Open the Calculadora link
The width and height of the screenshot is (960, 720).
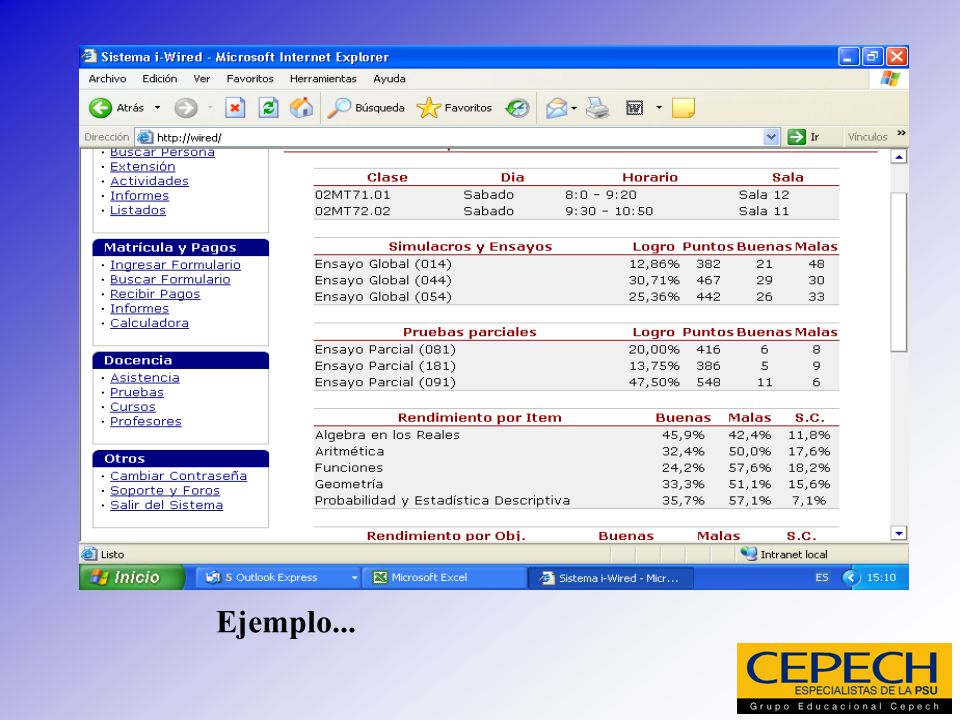[149, 323]
